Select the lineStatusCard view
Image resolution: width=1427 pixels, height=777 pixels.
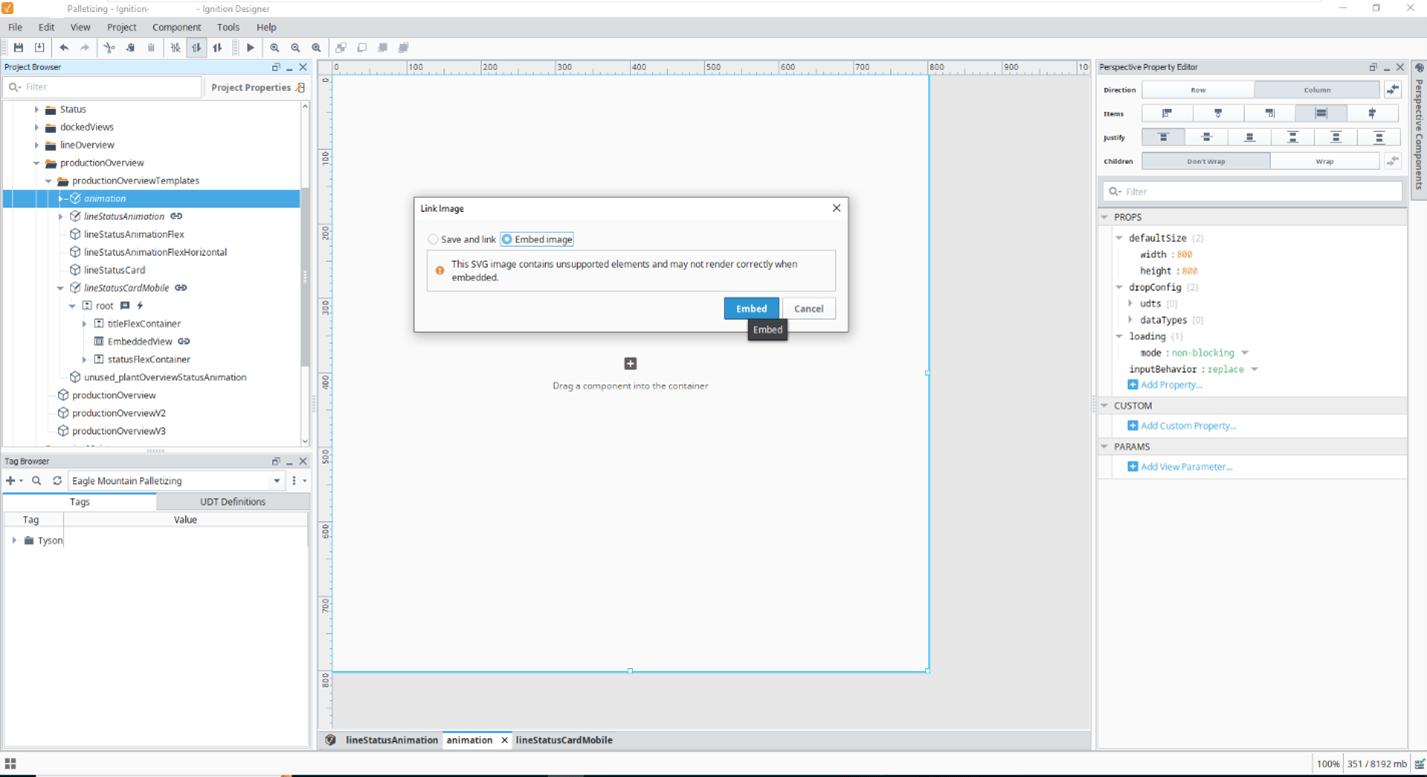[x=114, y=270]
